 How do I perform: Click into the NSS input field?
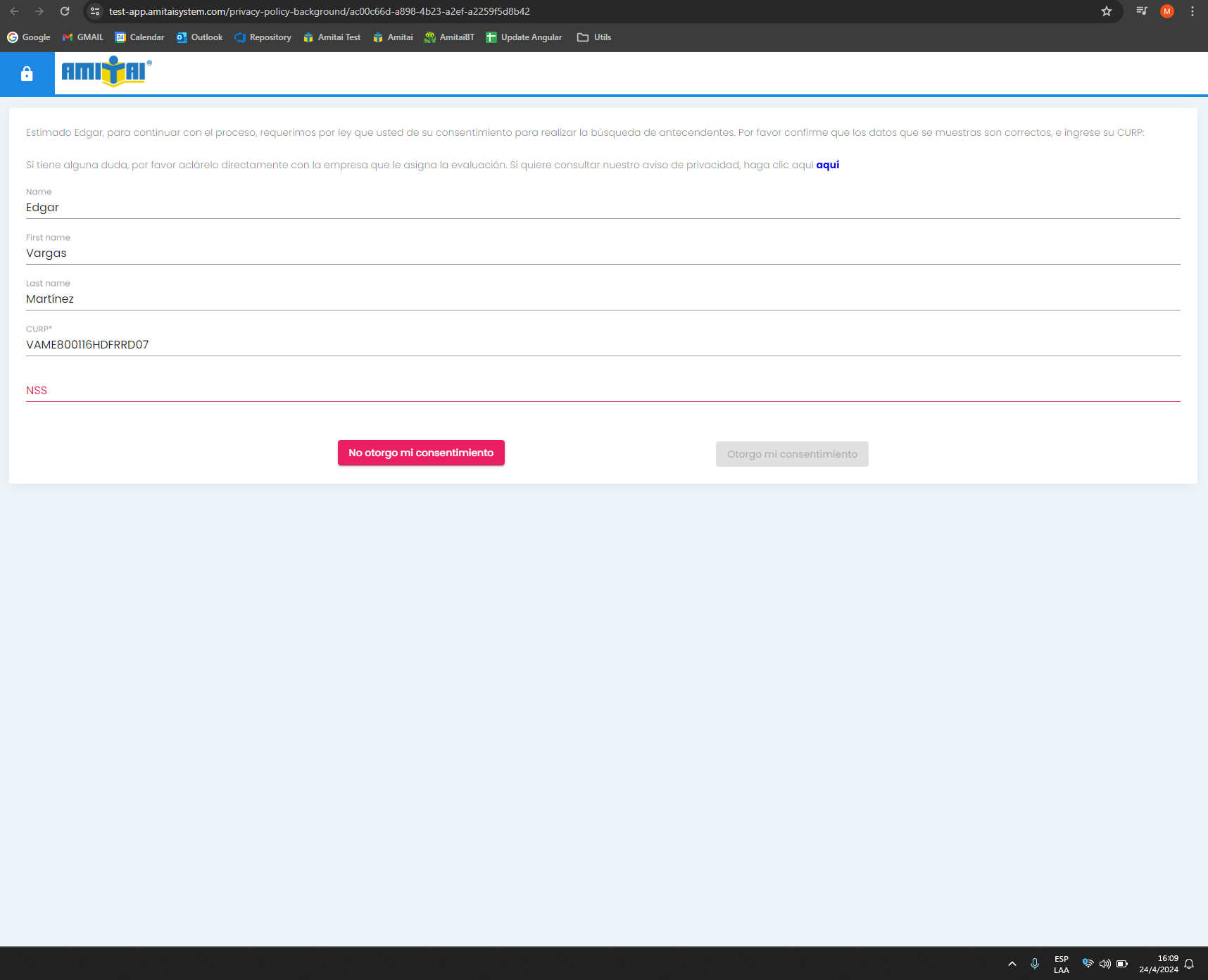click(603, 390)
